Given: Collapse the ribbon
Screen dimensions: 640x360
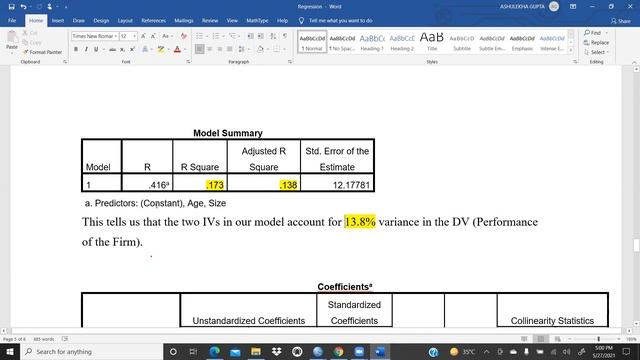Looking at the screenshot, I should click(x=634, y=62).
